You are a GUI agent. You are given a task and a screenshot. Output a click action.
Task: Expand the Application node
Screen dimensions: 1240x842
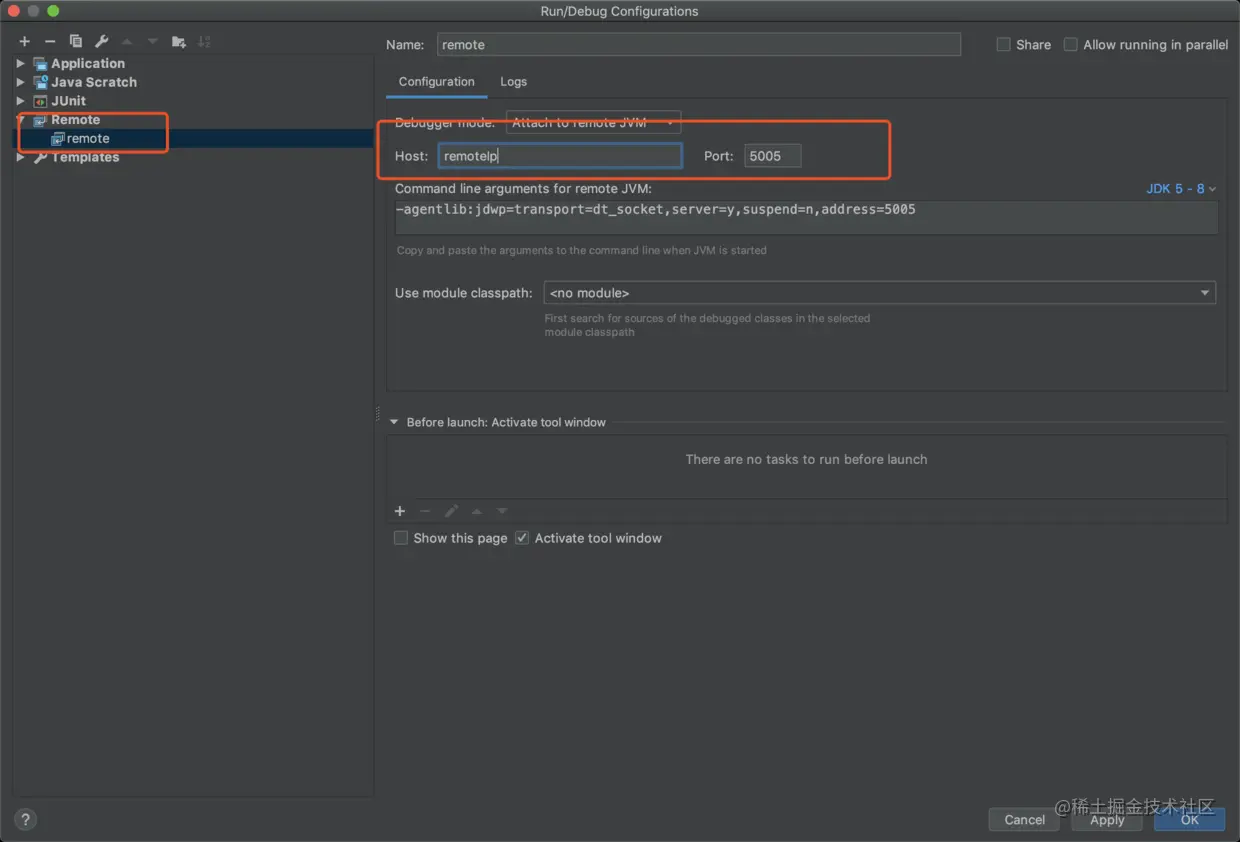coord(21,63)
